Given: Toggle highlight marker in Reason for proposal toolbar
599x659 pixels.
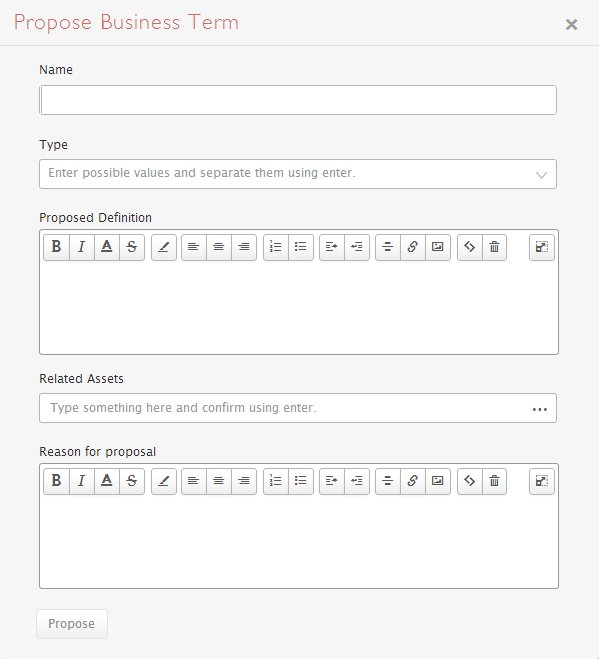Looking at the screenshot, I should [164, 481].
